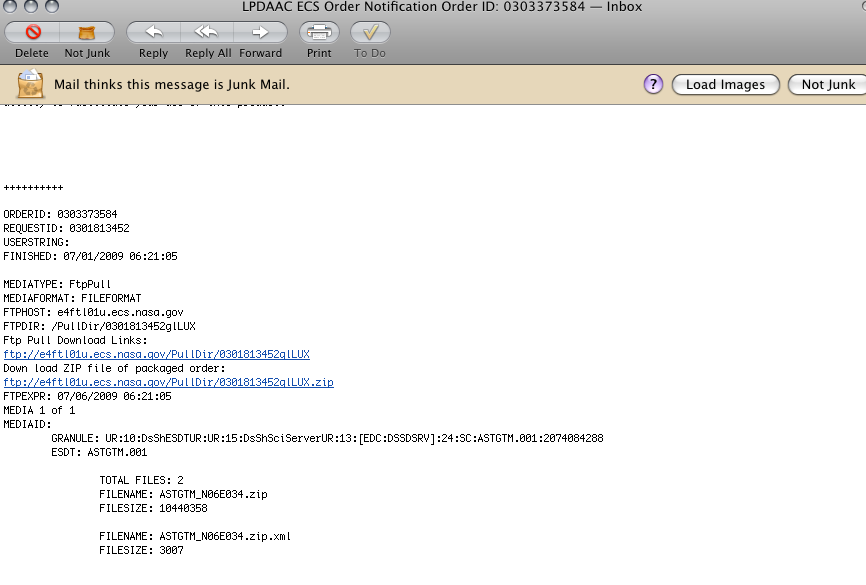Click FILESIZE: 3007 text
The height and width of the screenshot is (585, 866).
[x=141, y=550]
